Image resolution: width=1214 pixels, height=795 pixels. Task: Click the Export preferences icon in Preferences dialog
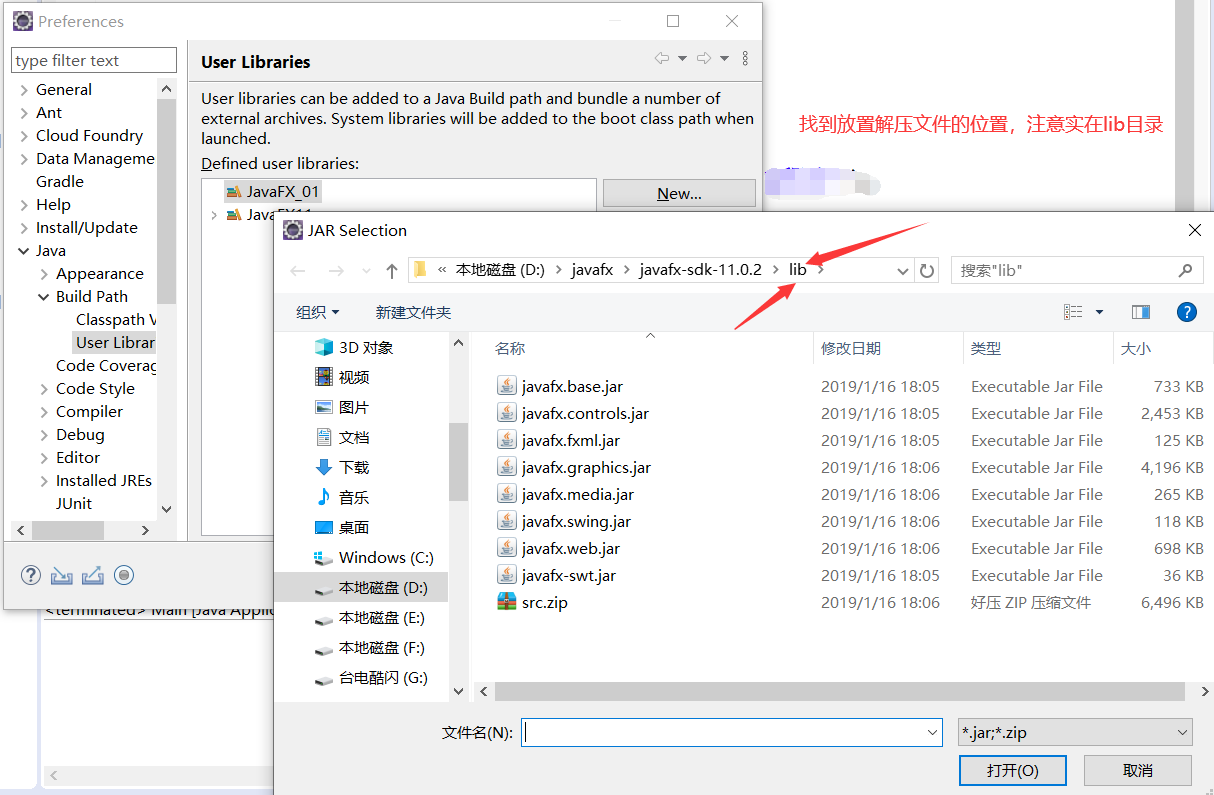click(x=93, y=576)
